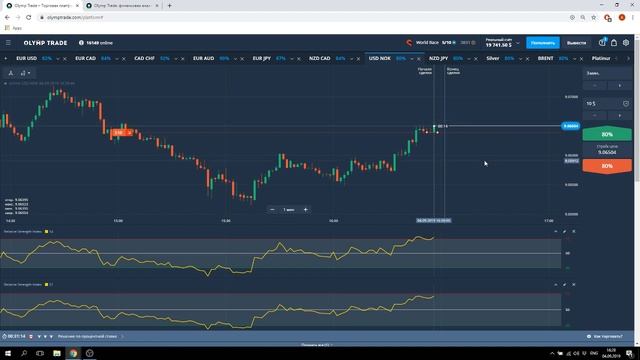The width and height of the screenshot is (640, 360).
Task: Open Windows taskbar search
Action: click(x=24, y=353)
